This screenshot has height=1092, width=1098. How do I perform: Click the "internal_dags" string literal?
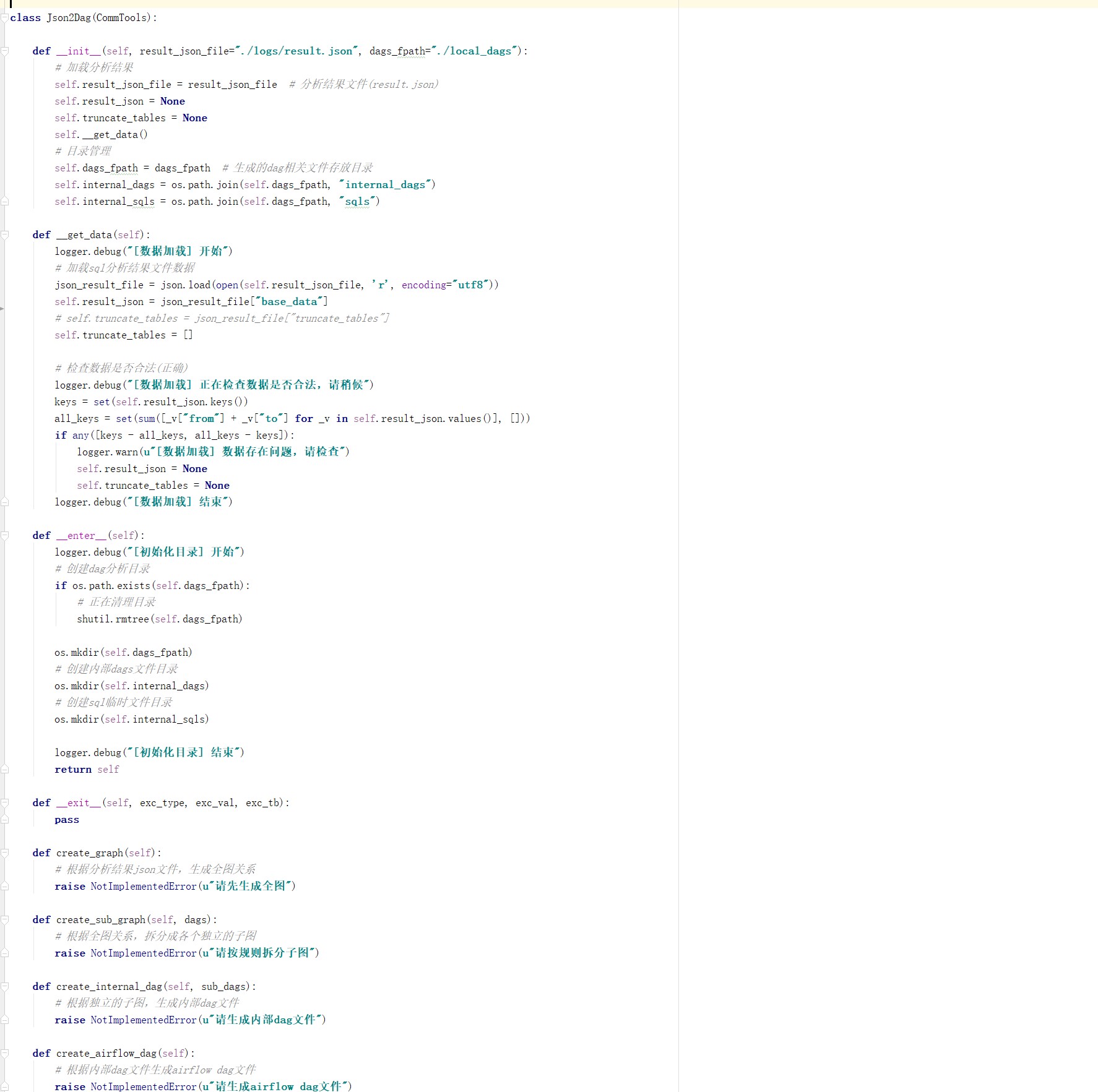point(384,184)
